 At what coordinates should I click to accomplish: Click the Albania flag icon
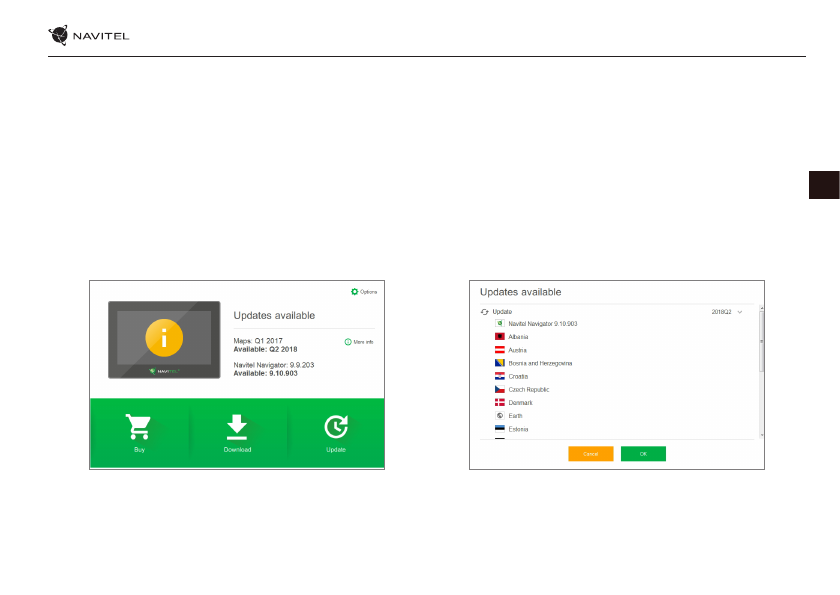click(x=499, y=337)
